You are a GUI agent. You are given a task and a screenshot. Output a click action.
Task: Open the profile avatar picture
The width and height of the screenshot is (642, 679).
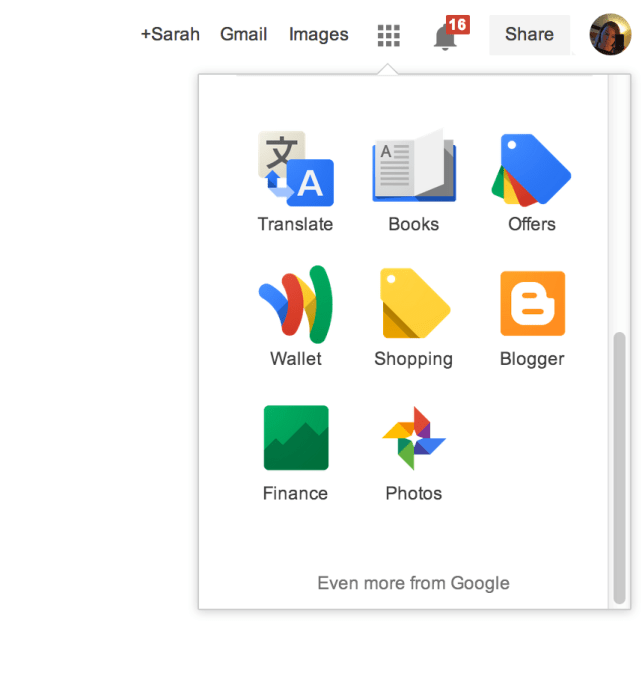click(x=610, y=34)
